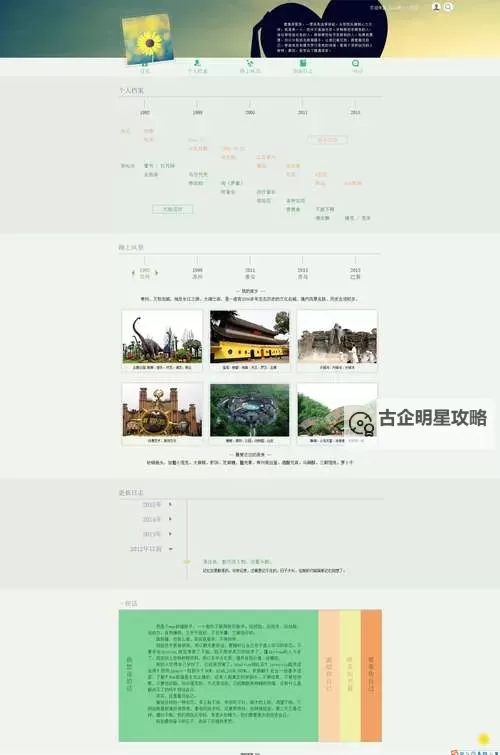
Task: Select the 1999 苏州 stop in scenery timeline
Action: click(197, 273)
